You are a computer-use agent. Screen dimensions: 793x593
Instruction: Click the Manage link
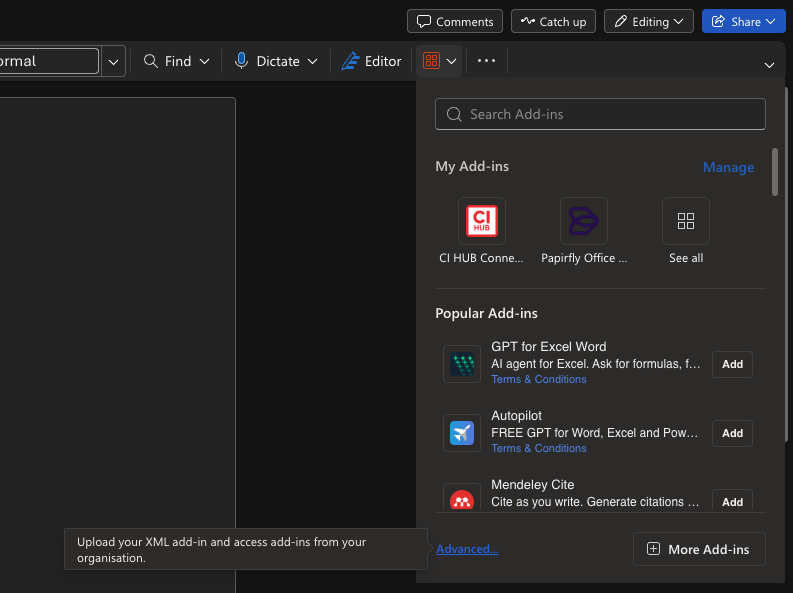pos(728,167)
